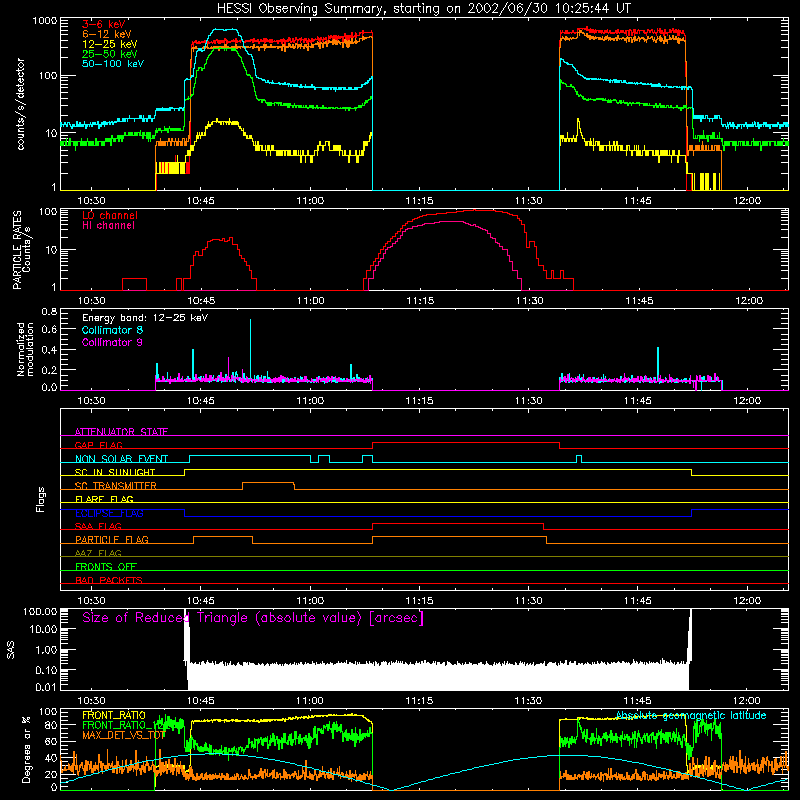Click the vertical Flags axis label

pos(40,499)
